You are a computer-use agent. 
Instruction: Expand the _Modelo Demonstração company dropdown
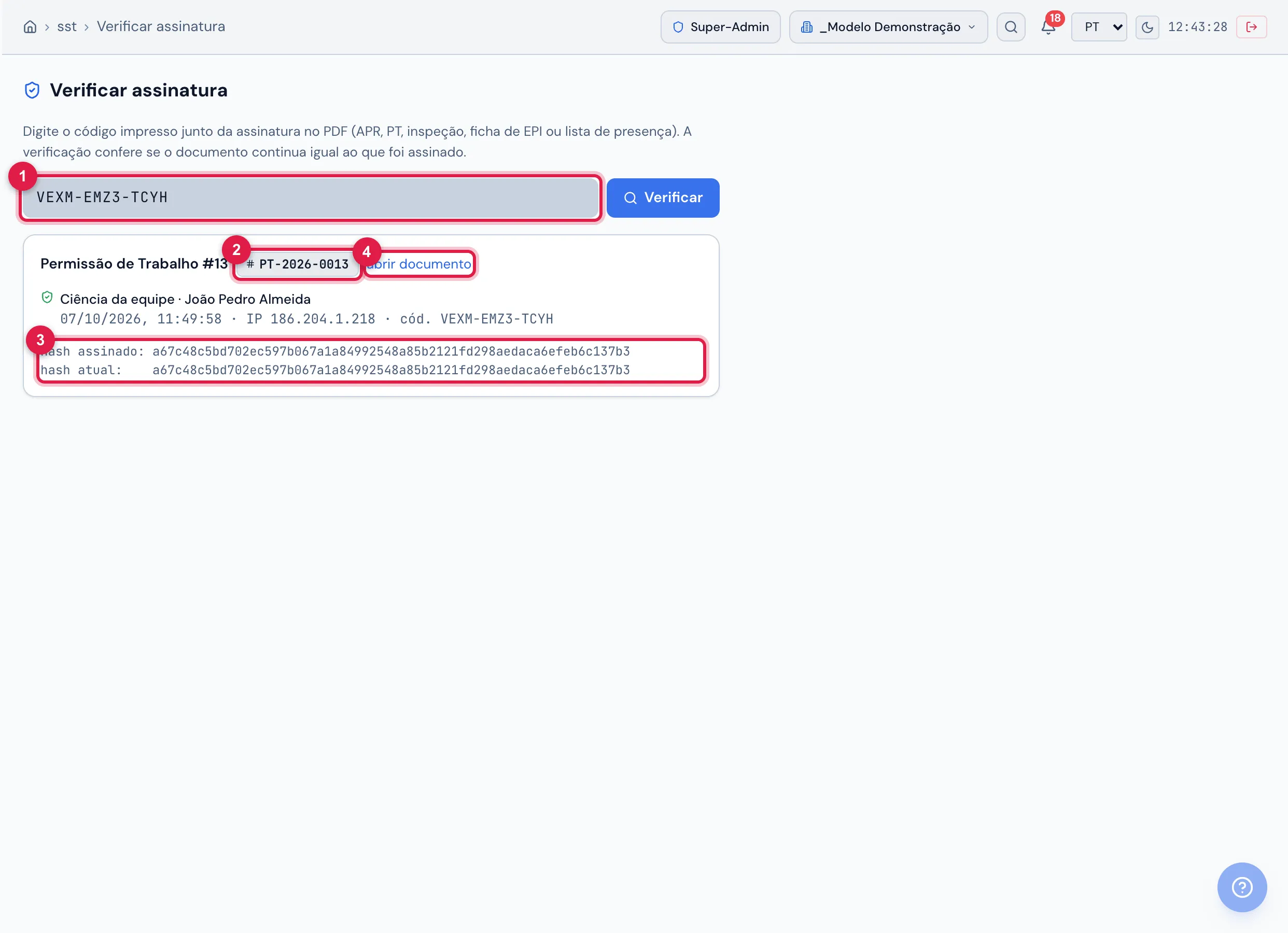tap(888, 26)
